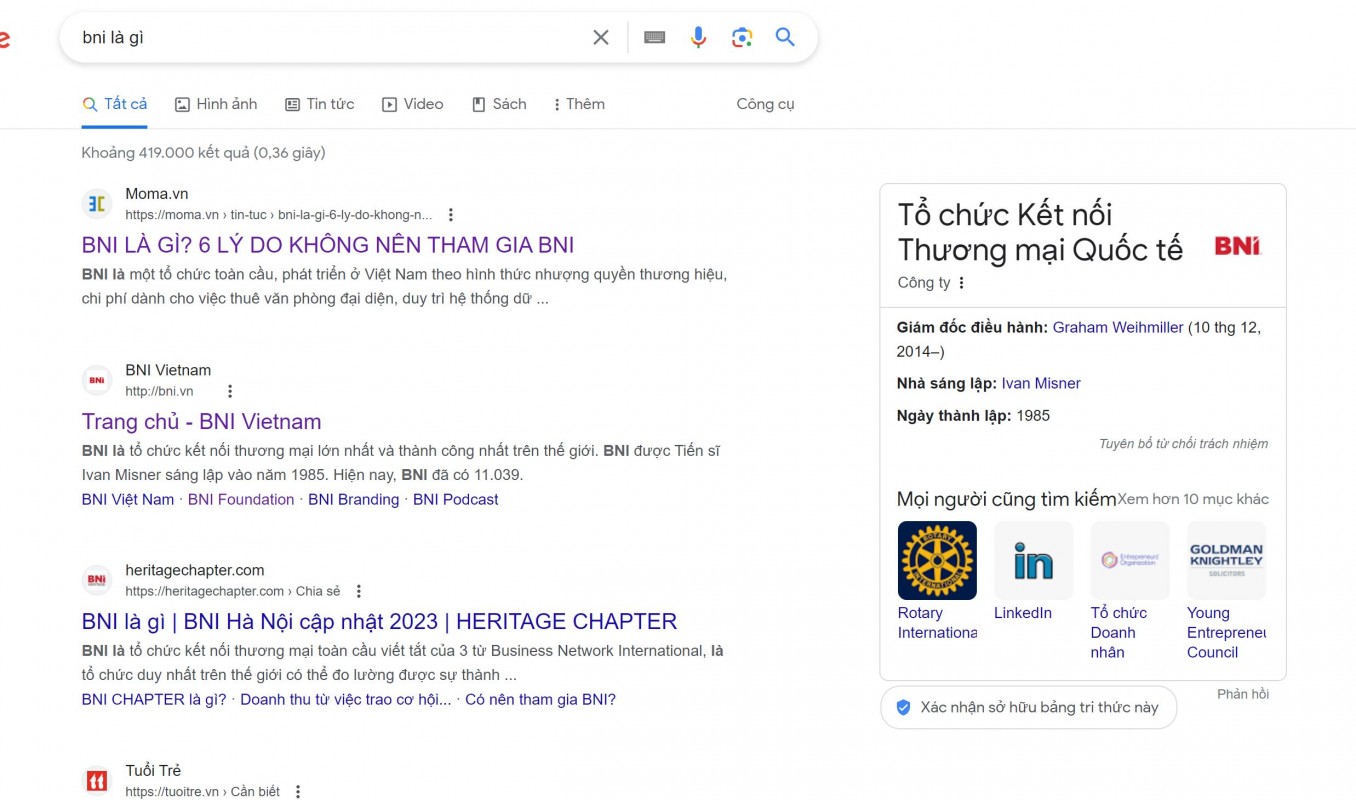
Task: Open Ivan Misner founder link
Action: click(x=1040, y=383)
